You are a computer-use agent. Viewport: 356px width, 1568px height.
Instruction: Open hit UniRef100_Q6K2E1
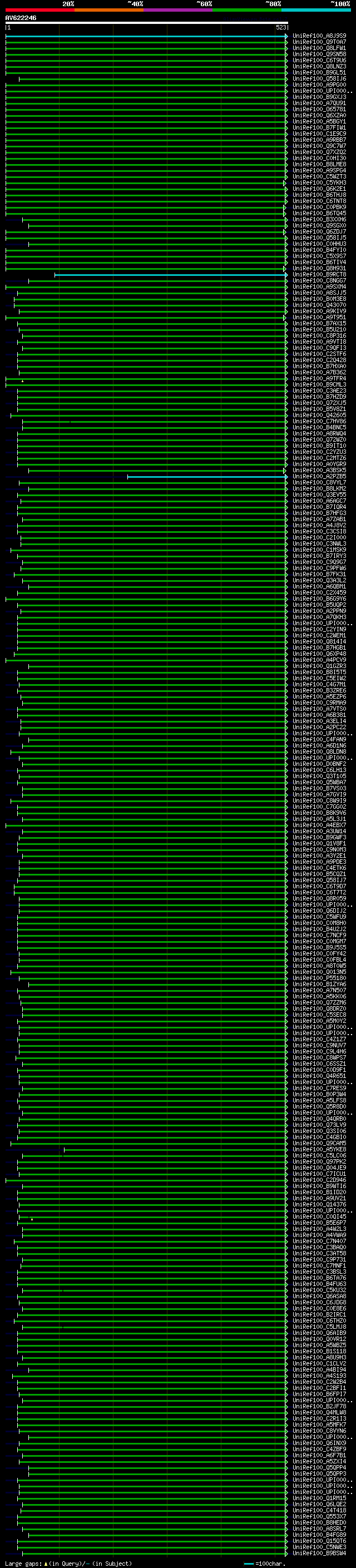click(319, 189)
